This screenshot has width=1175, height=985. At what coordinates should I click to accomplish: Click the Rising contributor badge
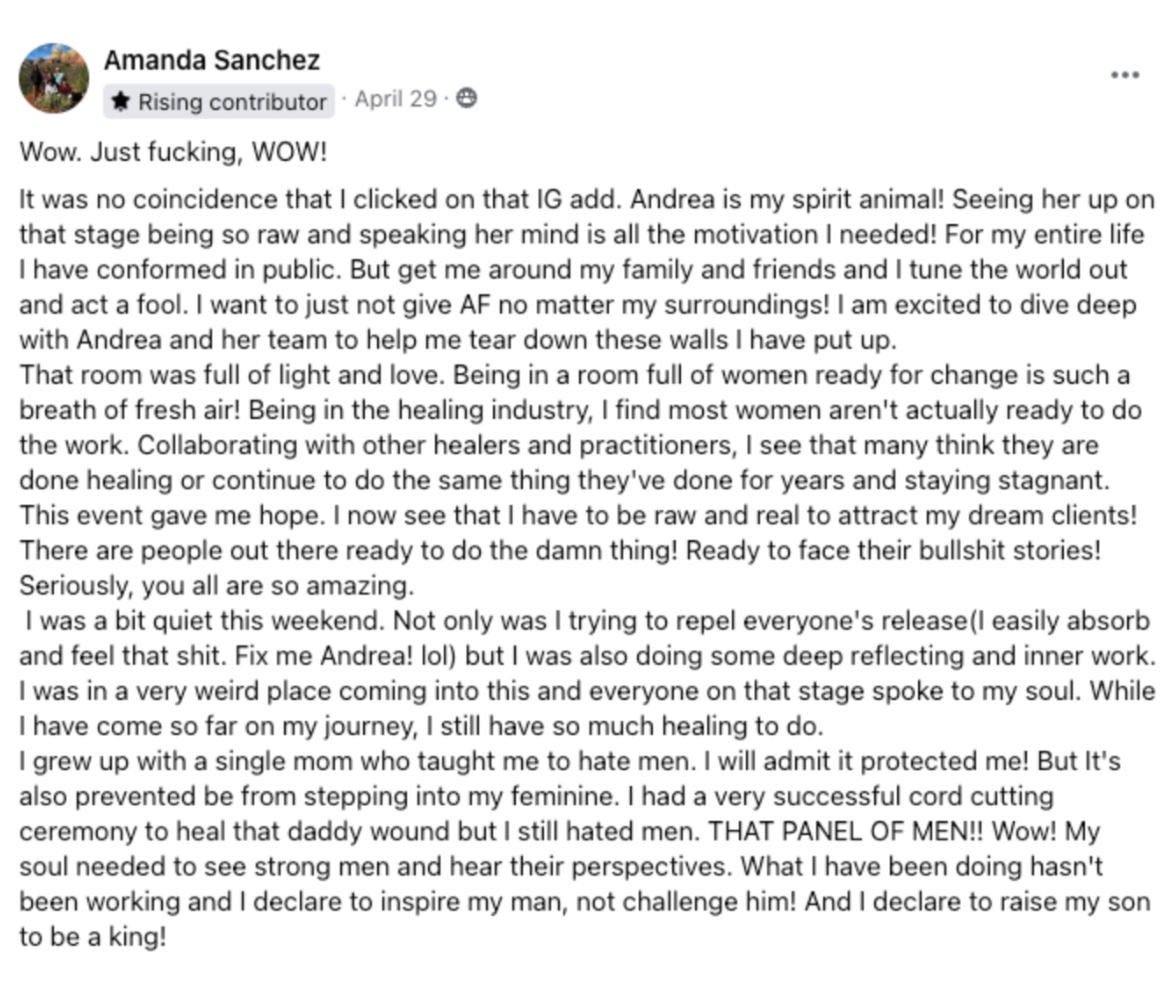(x=219, y=101)
